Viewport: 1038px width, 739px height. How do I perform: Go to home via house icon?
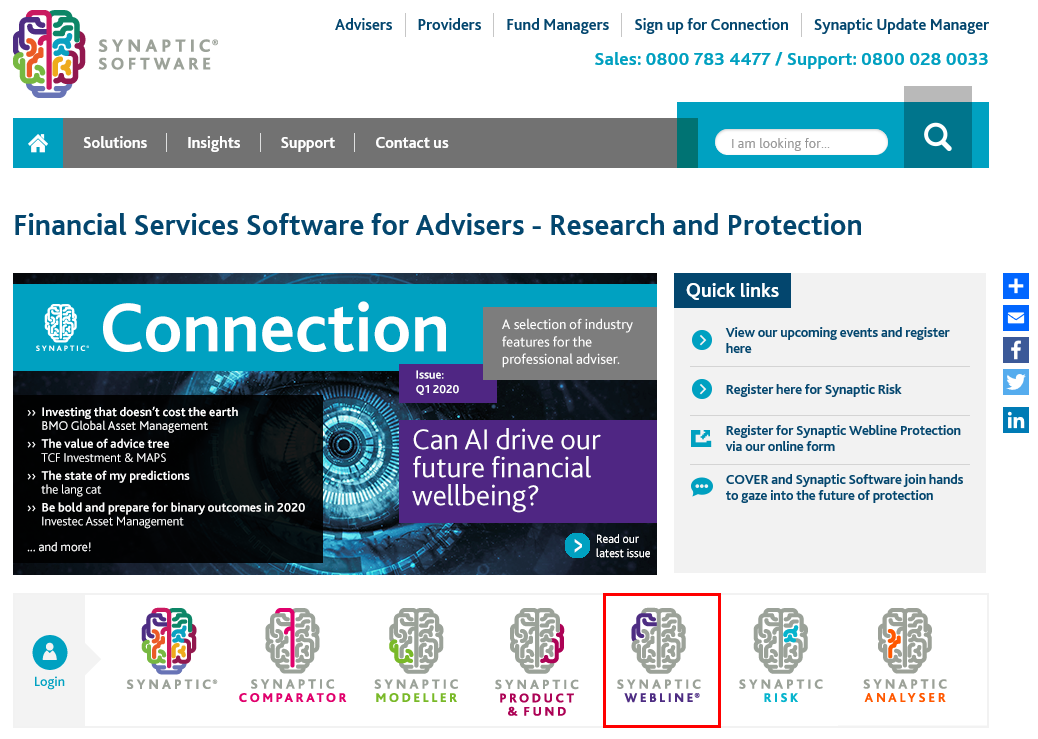tap(38, 143)
